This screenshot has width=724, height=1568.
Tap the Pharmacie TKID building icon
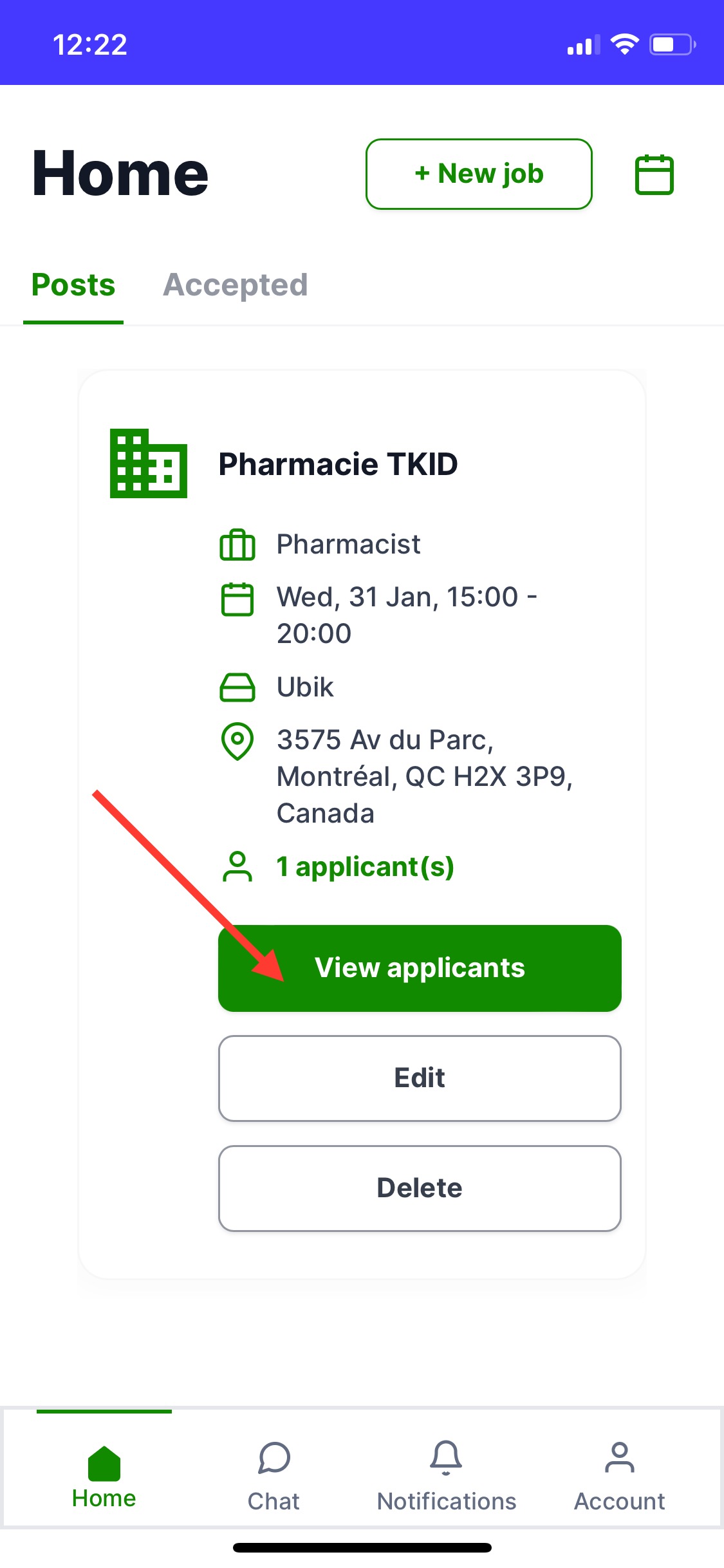point(149,463)
